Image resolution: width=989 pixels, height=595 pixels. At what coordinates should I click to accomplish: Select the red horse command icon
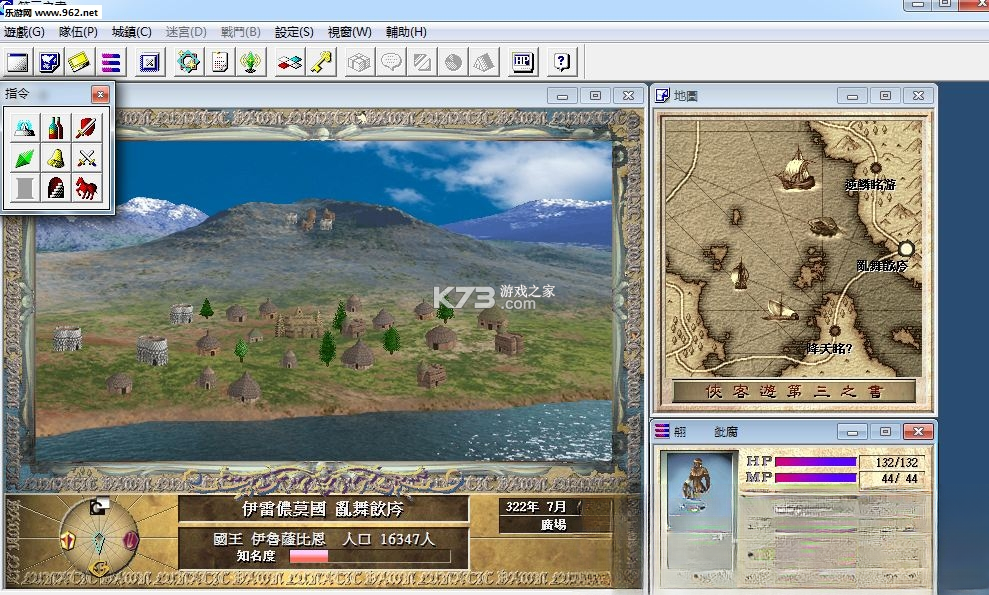(x=86, y=188)
